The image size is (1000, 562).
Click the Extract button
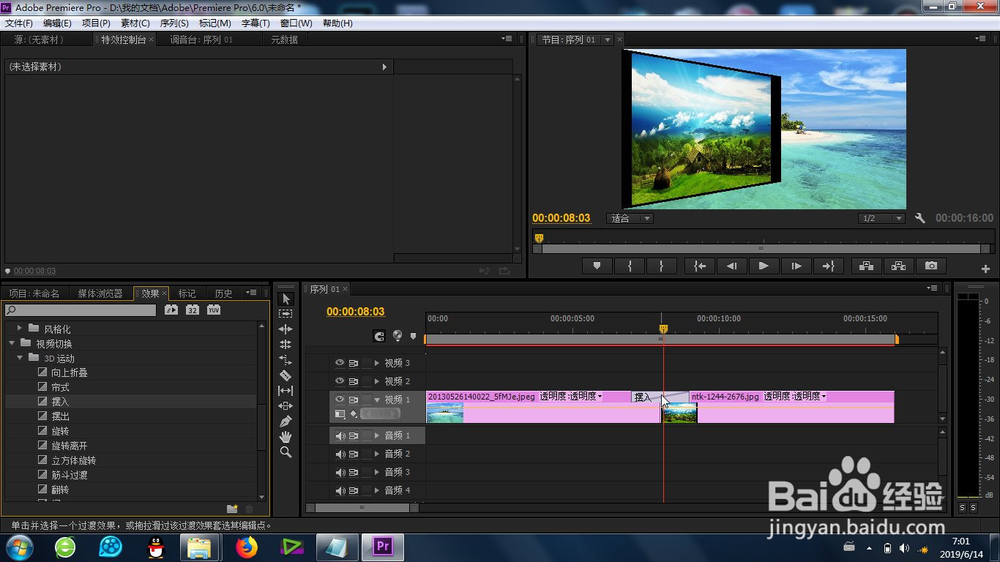tap(899, 266)
